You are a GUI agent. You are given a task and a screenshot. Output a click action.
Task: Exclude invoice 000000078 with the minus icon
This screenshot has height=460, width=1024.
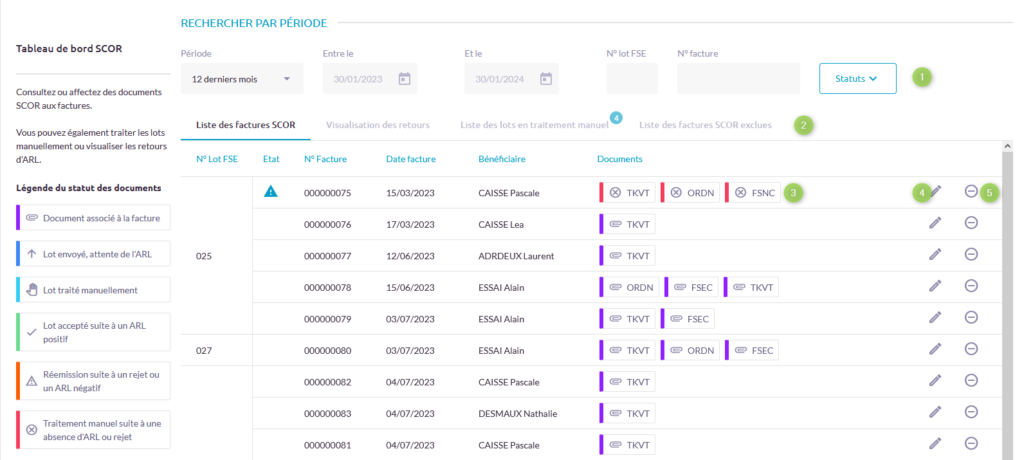tap(971, 286)
